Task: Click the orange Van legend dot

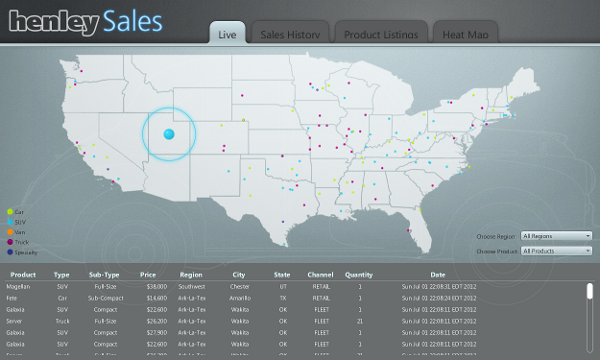Action: (x=10, y=232)
